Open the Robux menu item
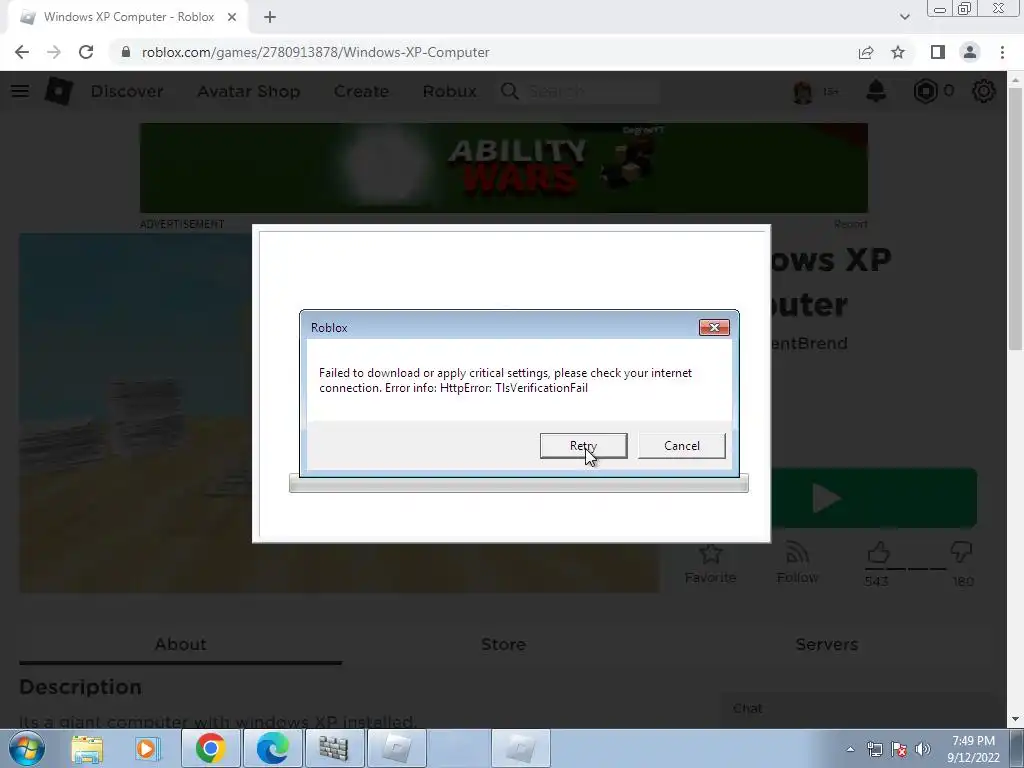This screenshot has width=1024, height=768. [x=449, y=91]
